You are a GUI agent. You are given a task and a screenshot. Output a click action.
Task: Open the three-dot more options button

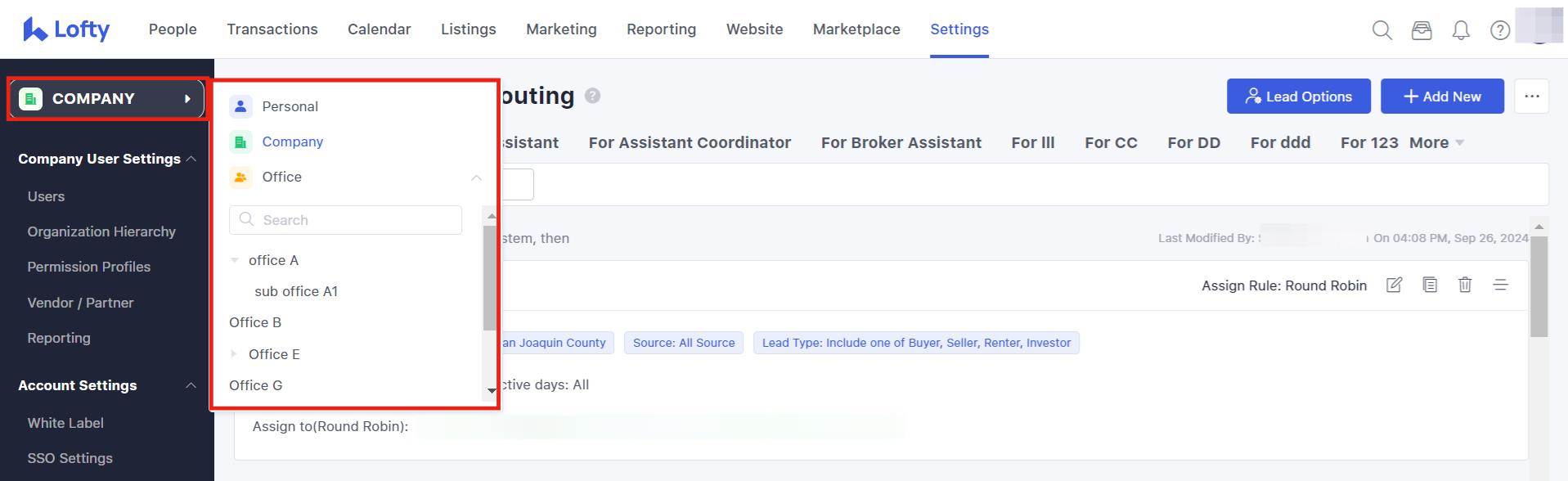(x=1531, y=97)
